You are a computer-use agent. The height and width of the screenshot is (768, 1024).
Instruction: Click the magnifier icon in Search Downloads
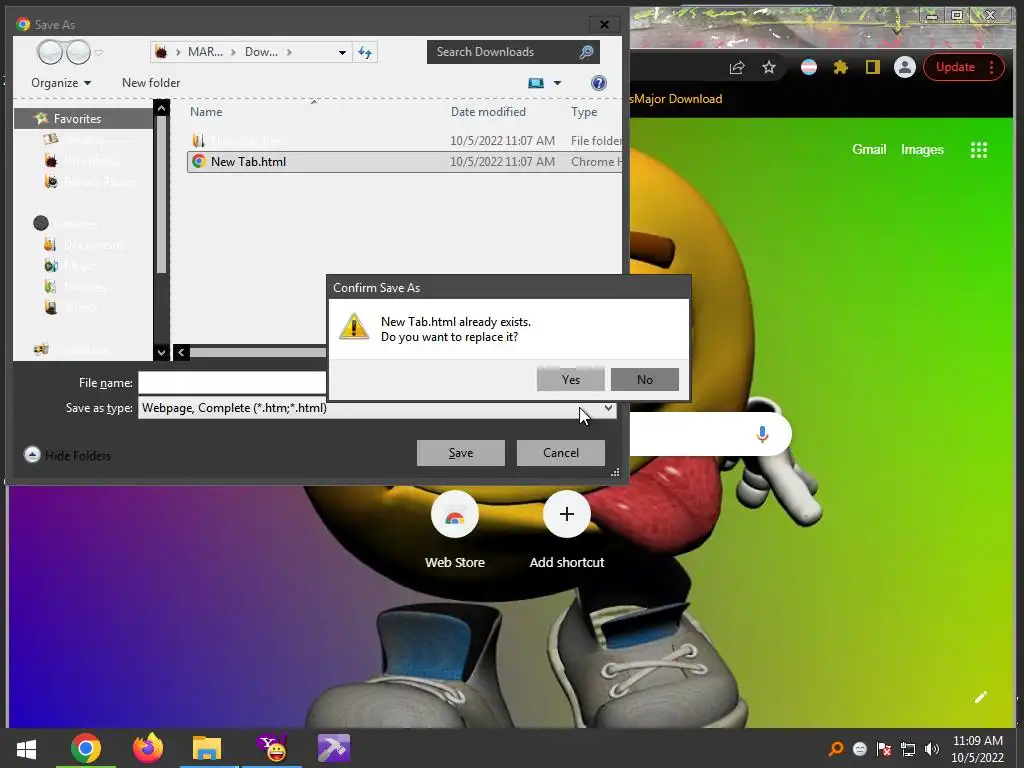586,52
